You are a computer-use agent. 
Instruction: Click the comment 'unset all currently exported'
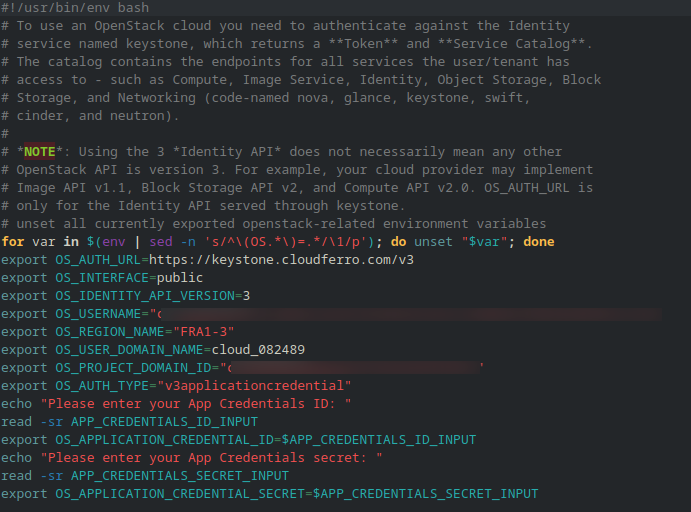274,223
